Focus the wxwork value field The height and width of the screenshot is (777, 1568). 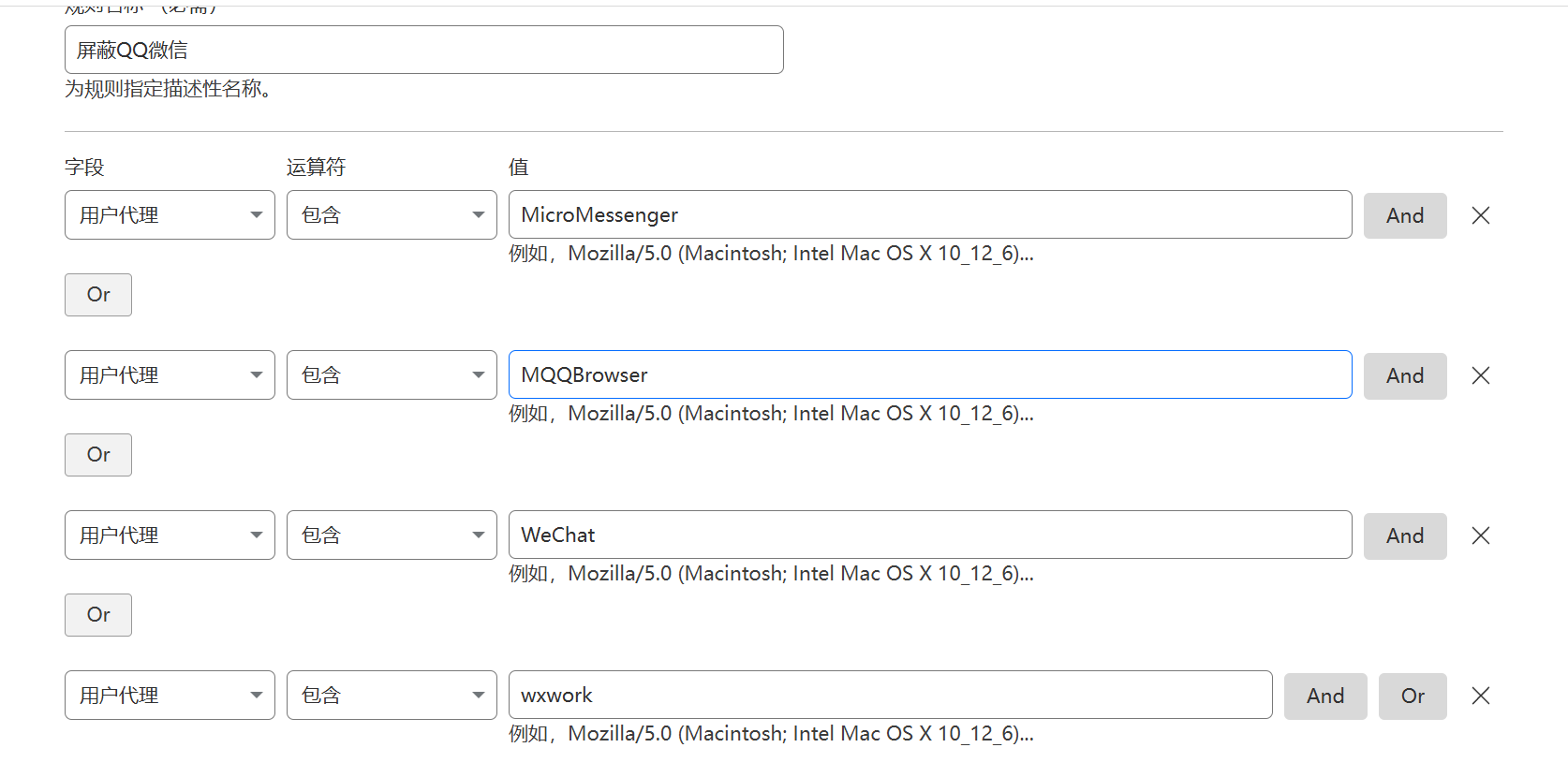click(x=890, y=695)
